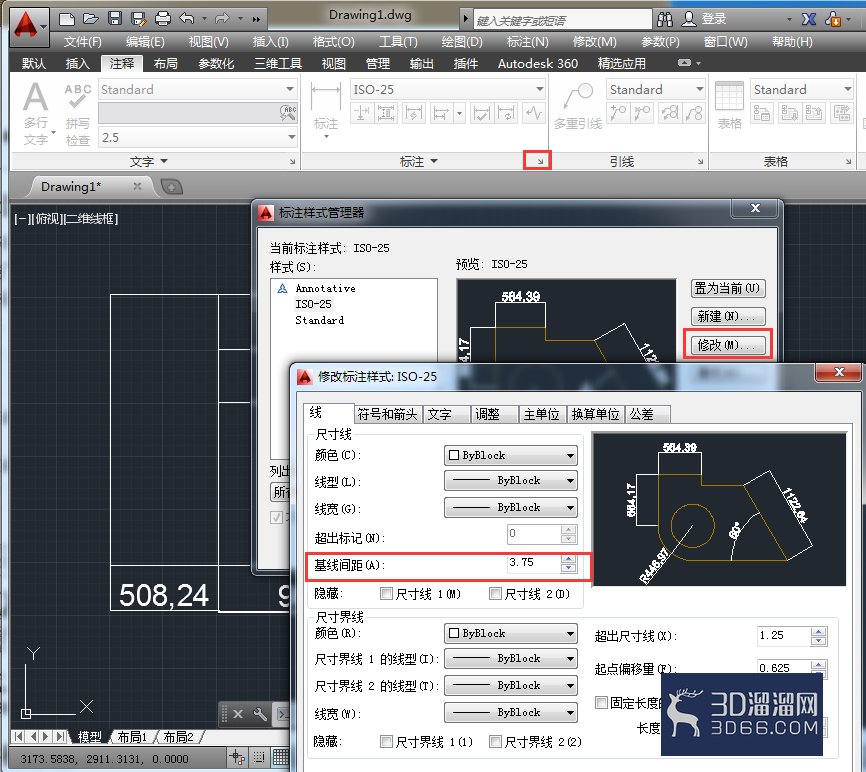Screen dimensions: 866x772
Task: Click the Dimension Break icon
Action: click(x=362, y=114)
